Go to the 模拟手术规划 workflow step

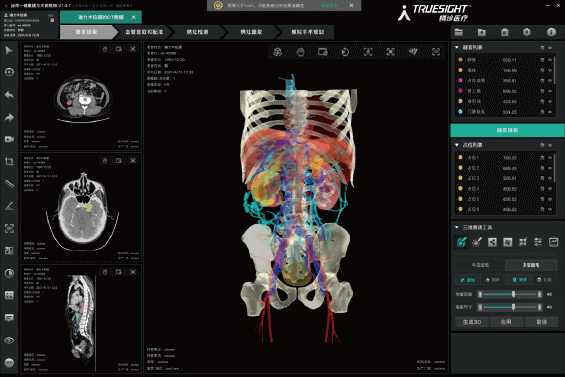307,32
